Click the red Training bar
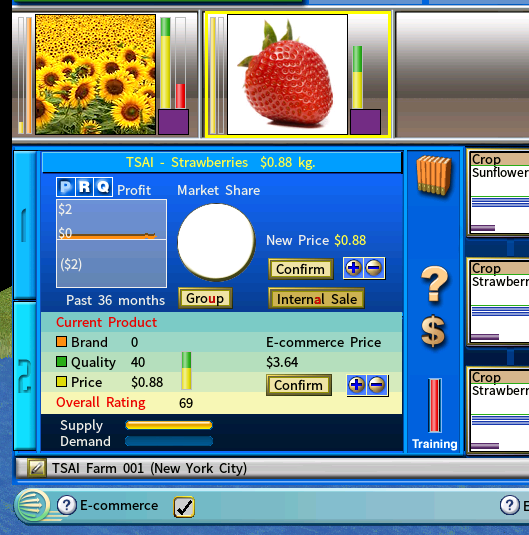 434,405
